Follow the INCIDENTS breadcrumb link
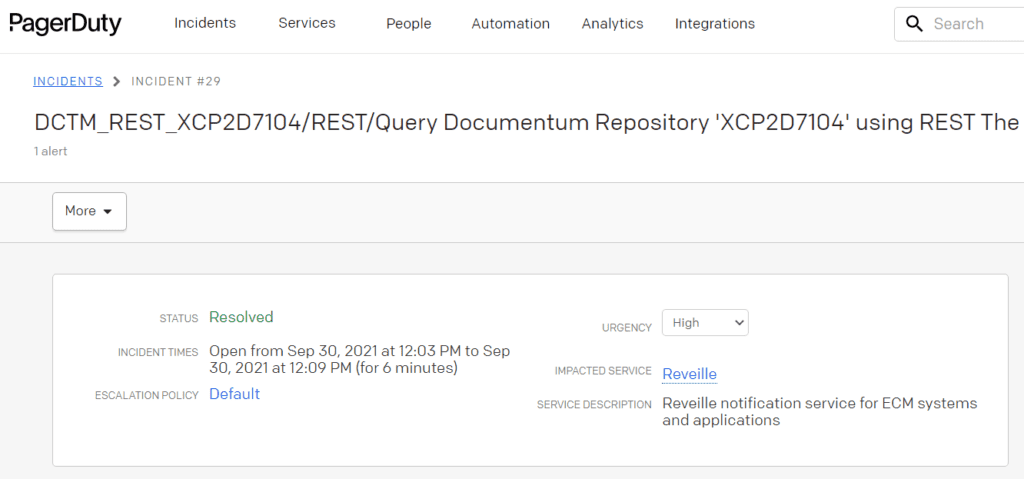Screen dimensions: 1024x479 point(68,81)
